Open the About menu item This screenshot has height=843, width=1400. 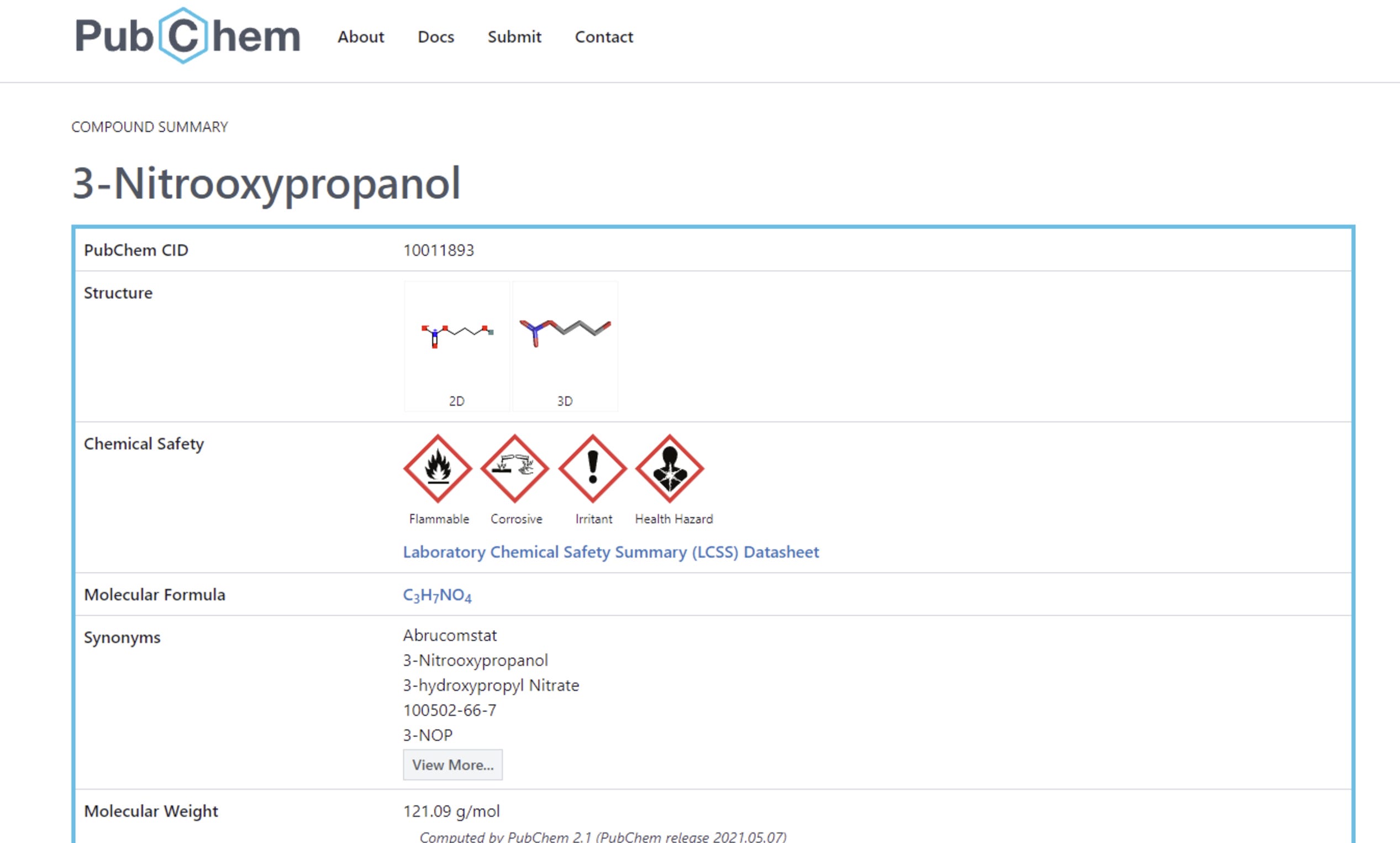click(x=361, y=37)
